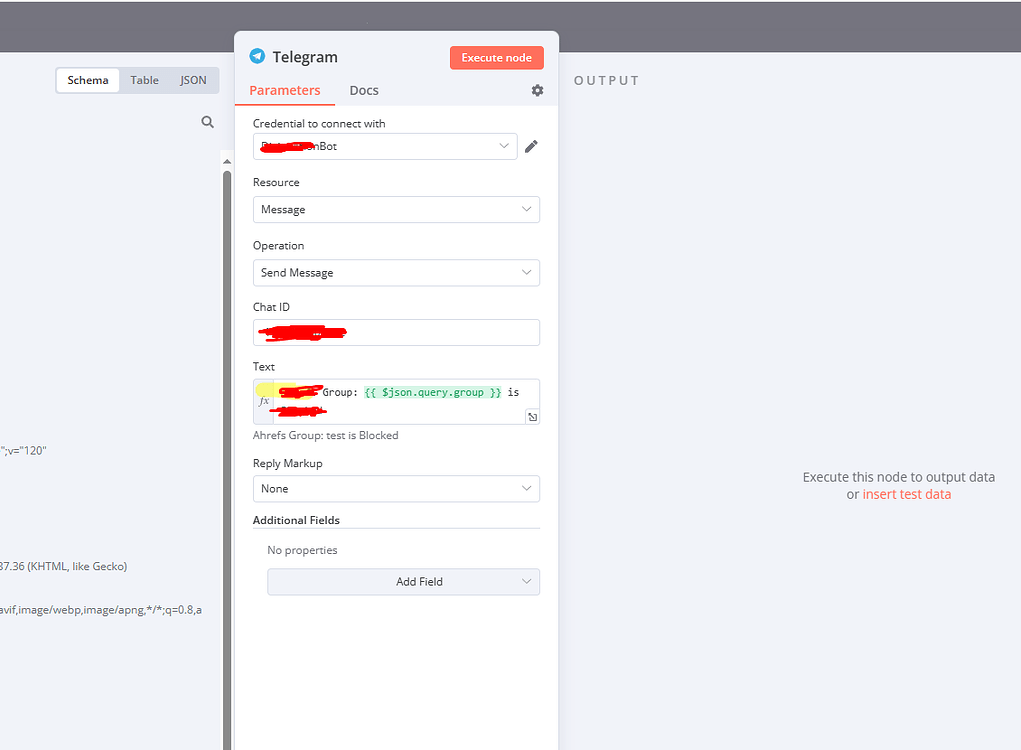Click the 'Text' field label

click(264, 367)
